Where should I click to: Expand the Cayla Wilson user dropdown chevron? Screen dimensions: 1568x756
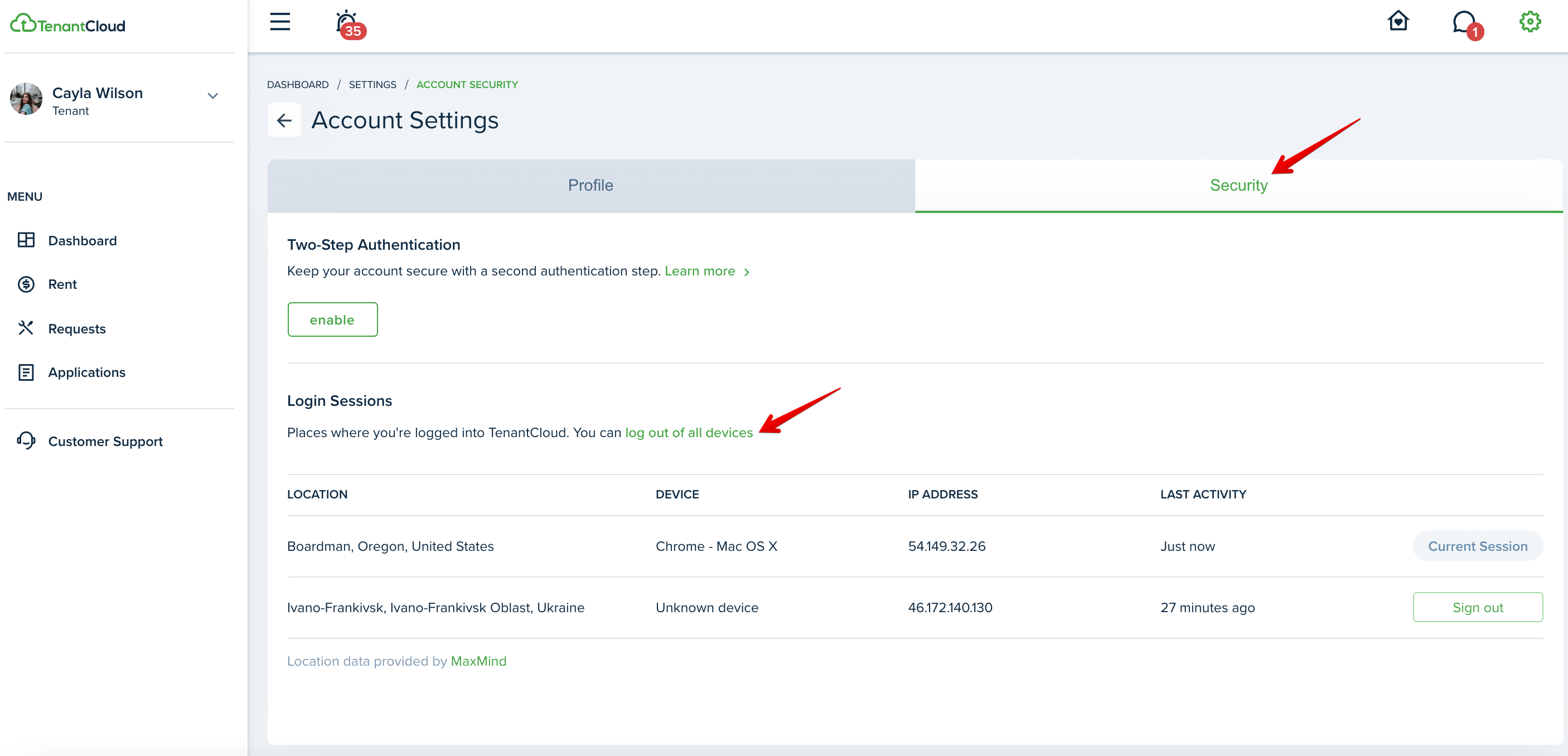pos(212,95)
